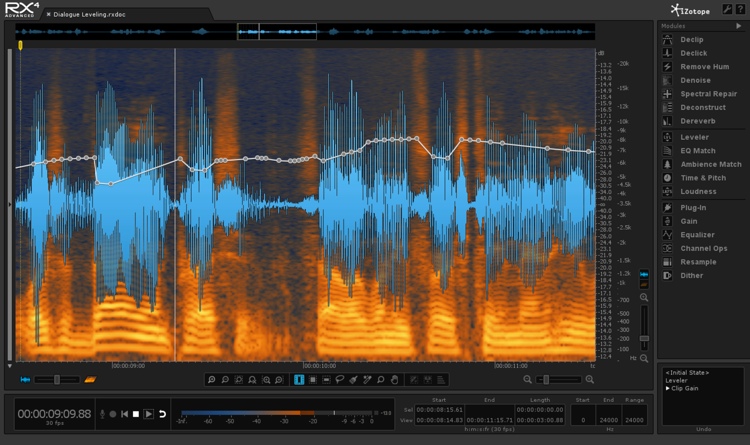Image resolution: width=750 pixels, height=445 pixels.
Task: Choose the brush selection tool
Action: coord(354,380)
